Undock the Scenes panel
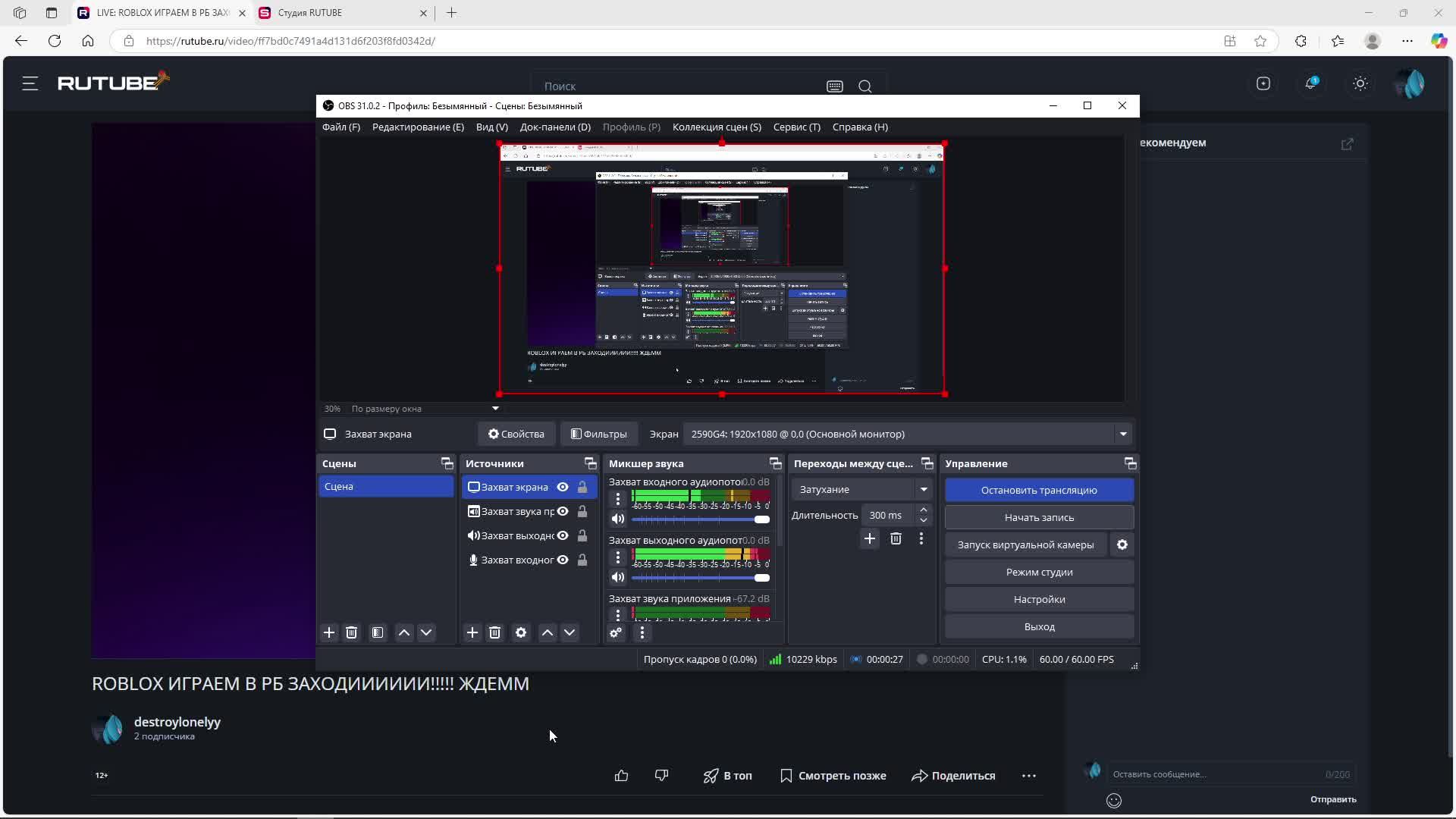The image size is (1456, 819). [447, 463]
